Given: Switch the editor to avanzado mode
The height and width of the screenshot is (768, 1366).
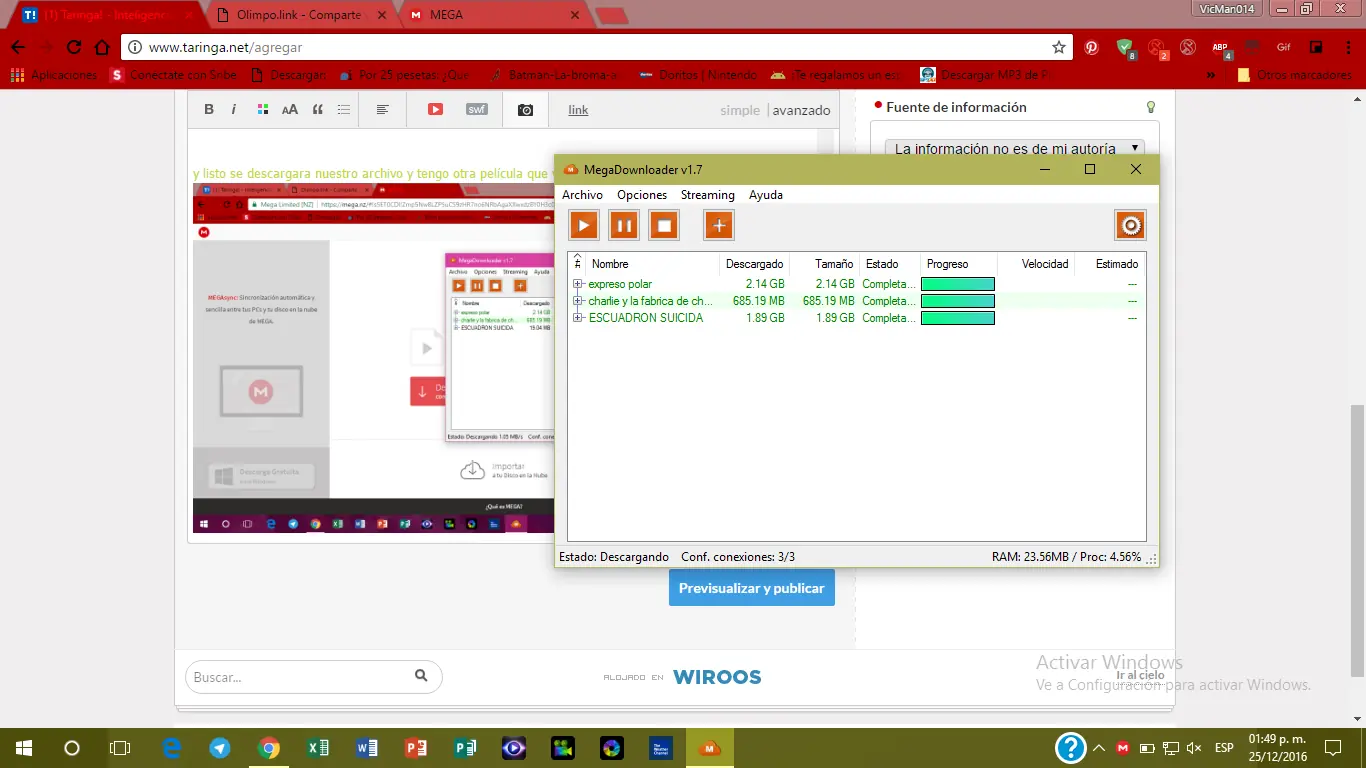Looking at the screenshot, I should (802, 111).
